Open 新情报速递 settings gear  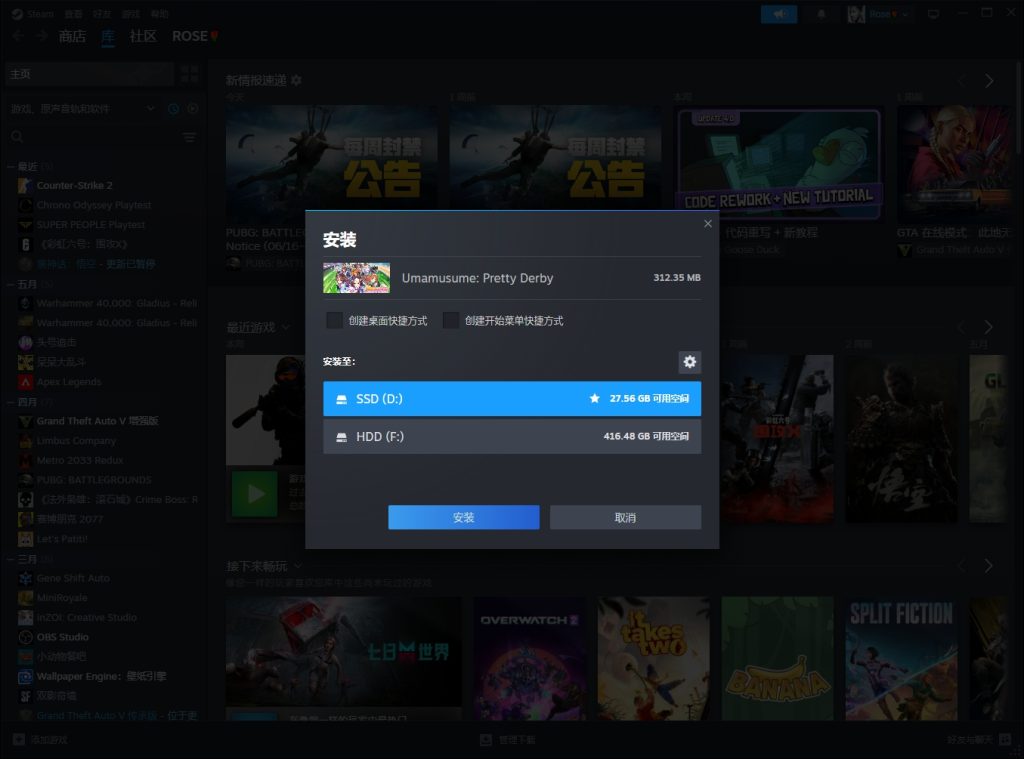296,80
